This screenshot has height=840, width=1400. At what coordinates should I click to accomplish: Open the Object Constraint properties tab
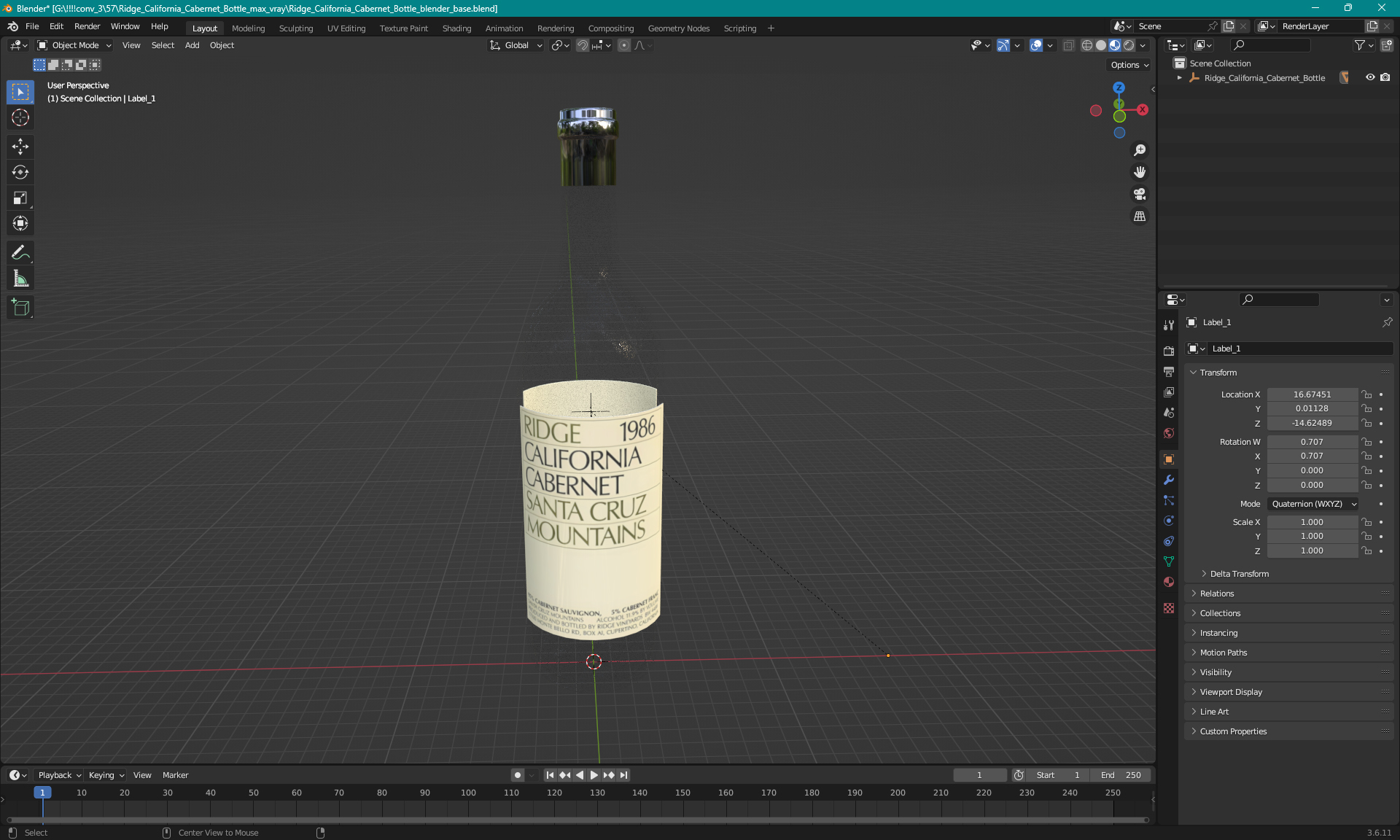click(1169, 541)
